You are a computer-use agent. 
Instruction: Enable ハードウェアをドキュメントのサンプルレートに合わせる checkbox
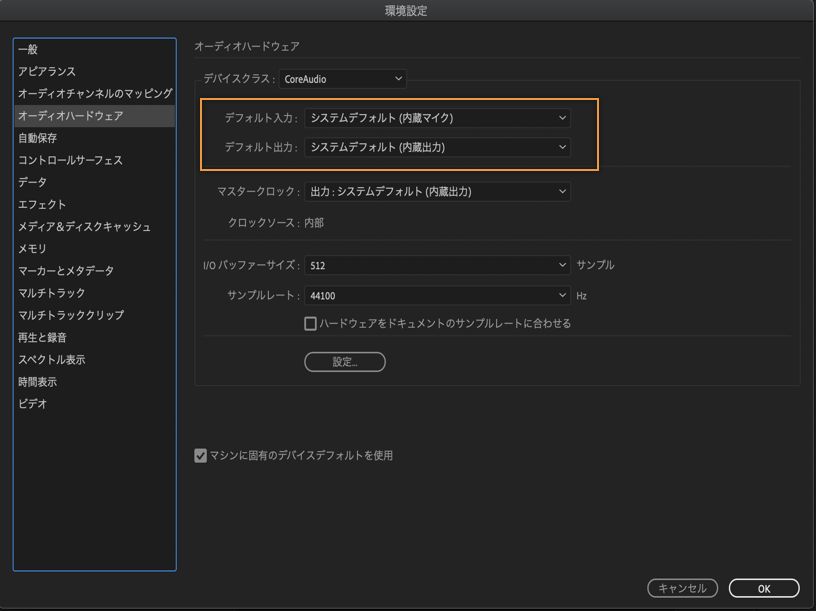coord(311,324)
